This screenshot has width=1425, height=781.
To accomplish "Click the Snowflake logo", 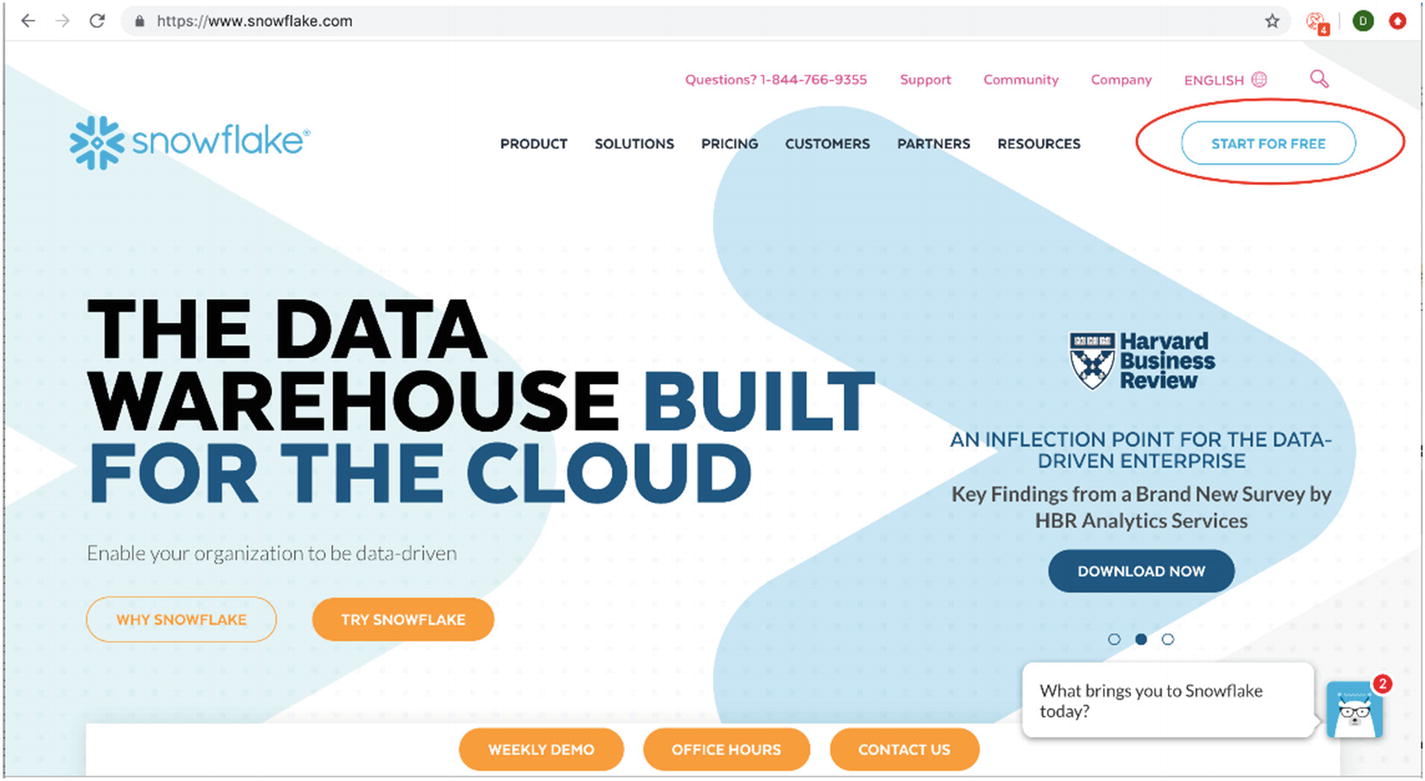I will pos(190,142).
